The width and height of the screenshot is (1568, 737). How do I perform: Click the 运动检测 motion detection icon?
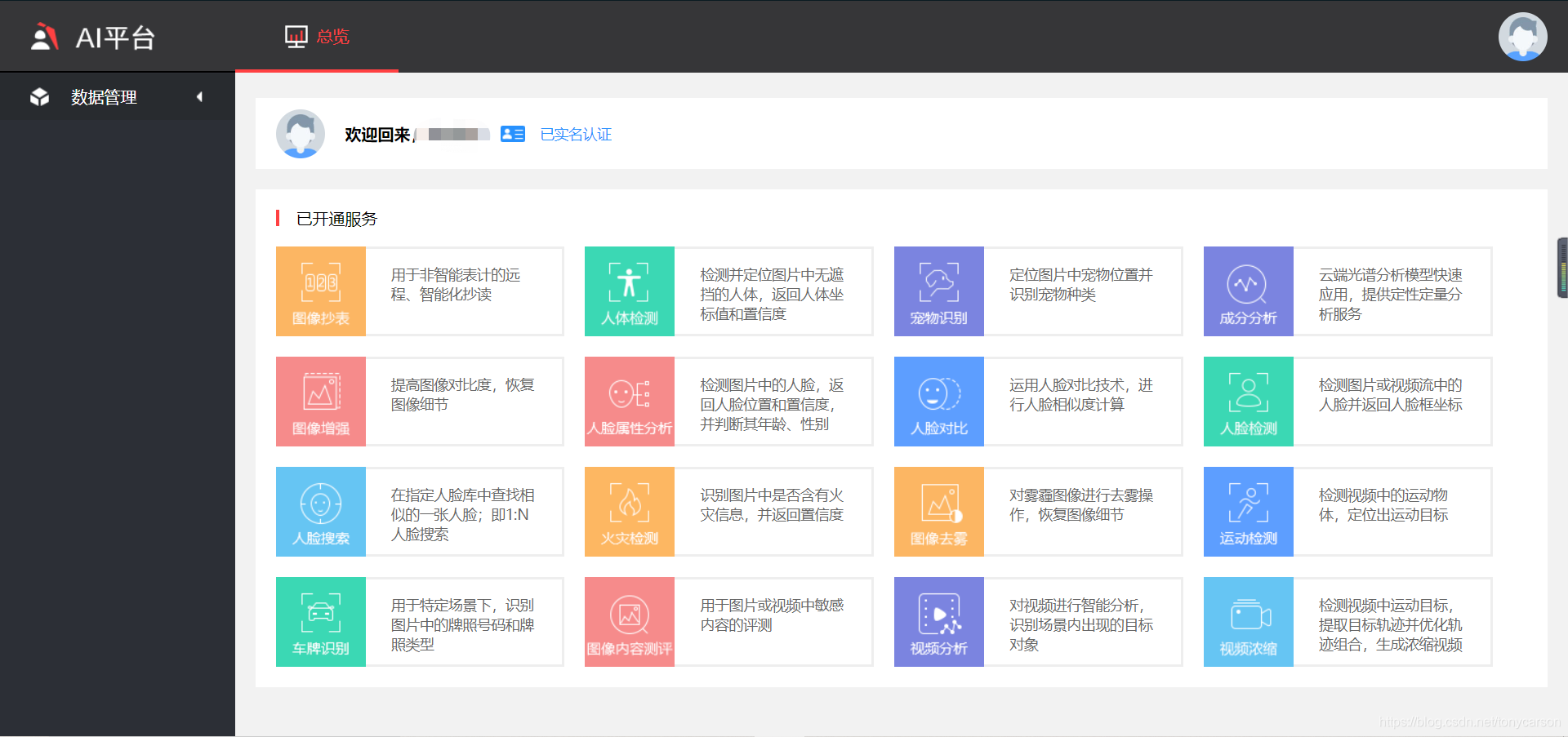pos(1248,512)
